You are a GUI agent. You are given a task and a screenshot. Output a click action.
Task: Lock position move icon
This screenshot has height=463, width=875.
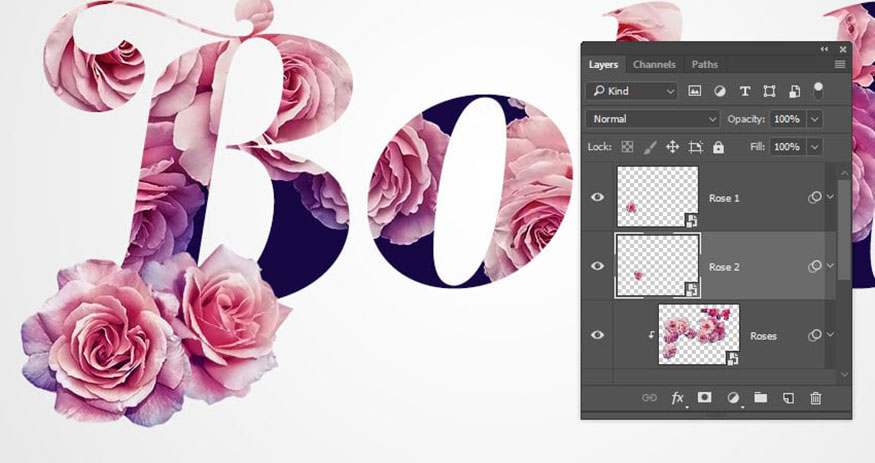pos(672,147)
